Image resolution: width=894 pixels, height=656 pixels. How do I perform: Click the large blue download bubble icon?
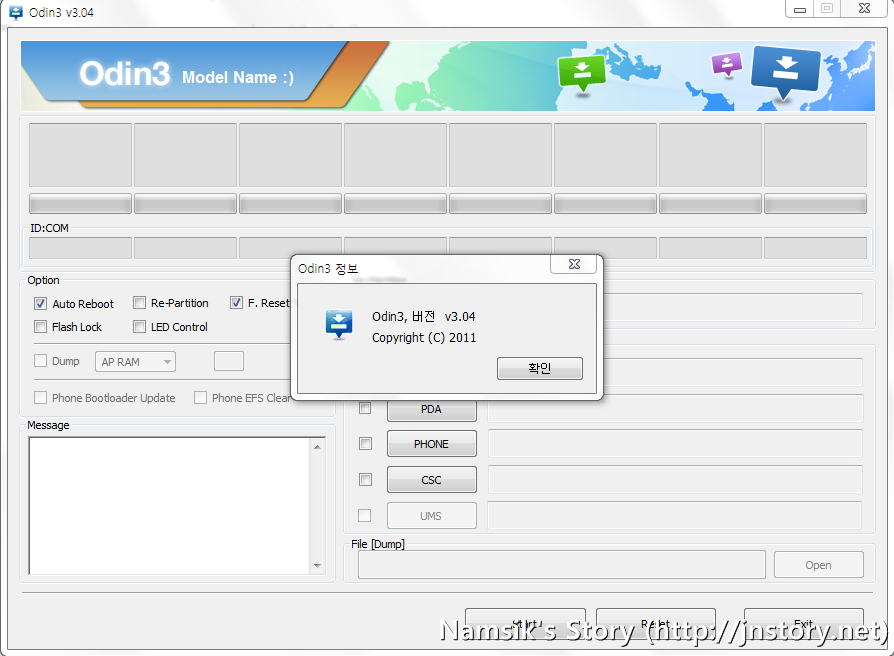(x=785, y=71)
